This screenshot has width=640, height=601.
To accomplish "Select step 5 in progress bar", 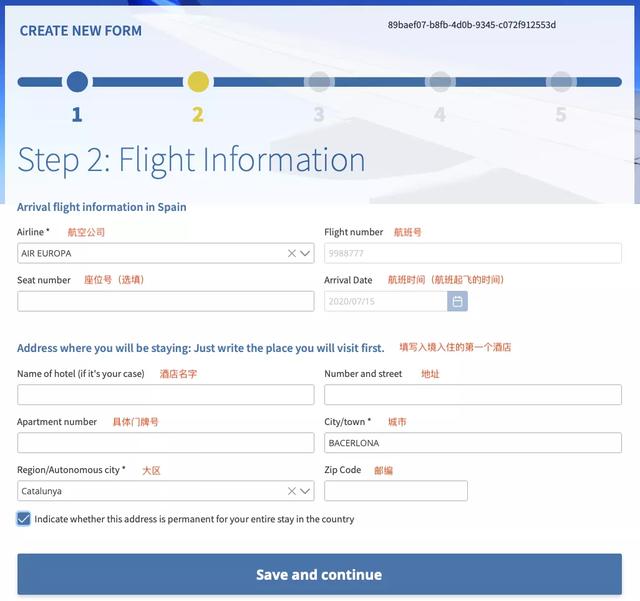I will pos(561,82).
